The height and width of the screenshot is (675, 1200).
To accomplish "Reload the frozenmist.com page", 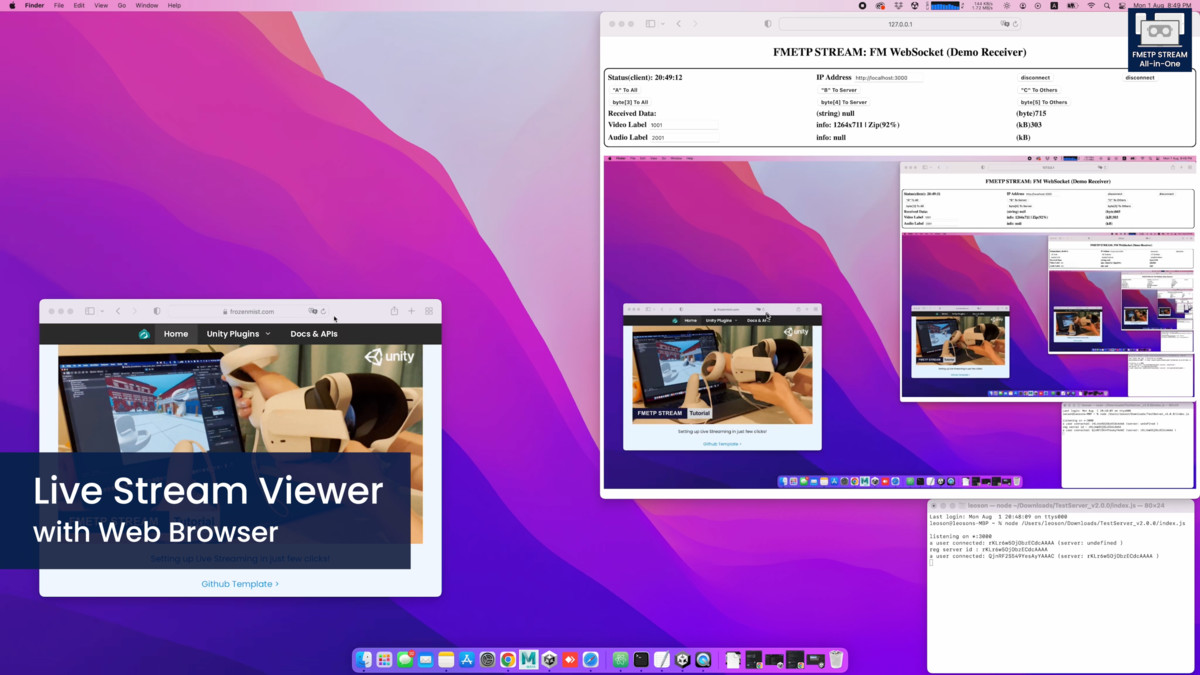I will click(323, 311).
